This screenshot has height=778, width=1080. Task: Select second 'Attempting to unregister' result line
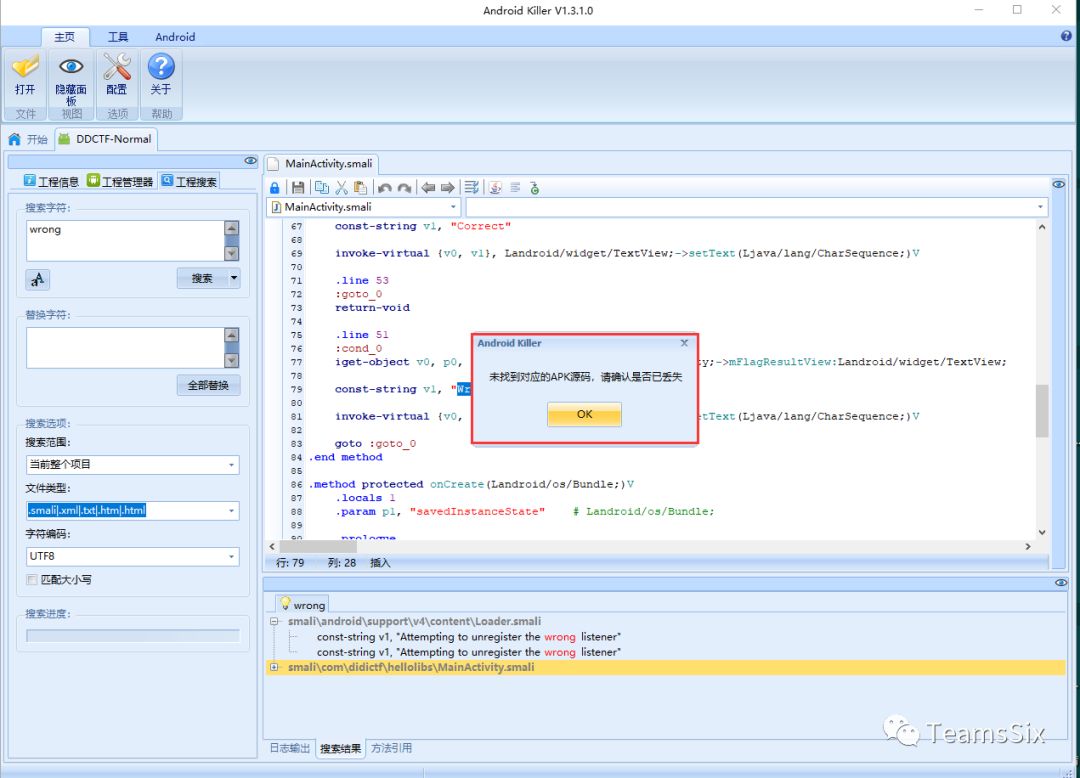click(468, 652)
